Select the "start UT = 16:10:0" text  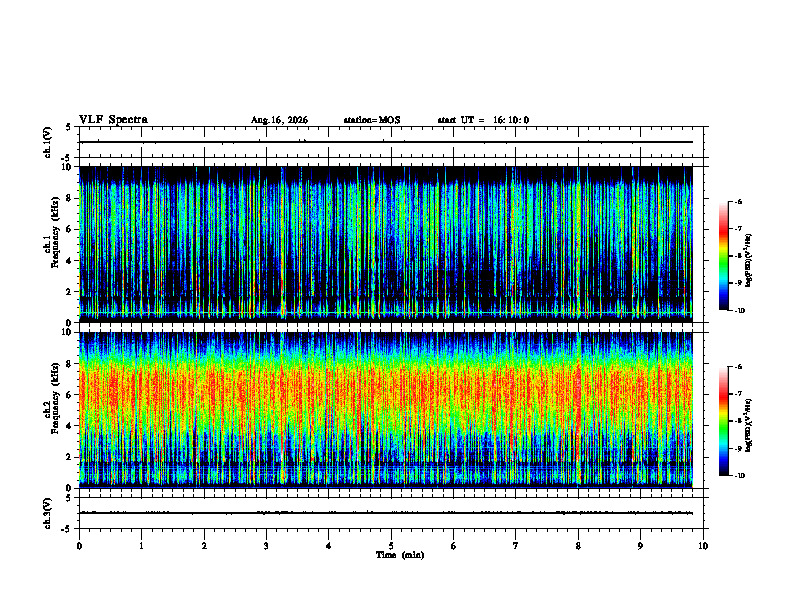[483, 120]
